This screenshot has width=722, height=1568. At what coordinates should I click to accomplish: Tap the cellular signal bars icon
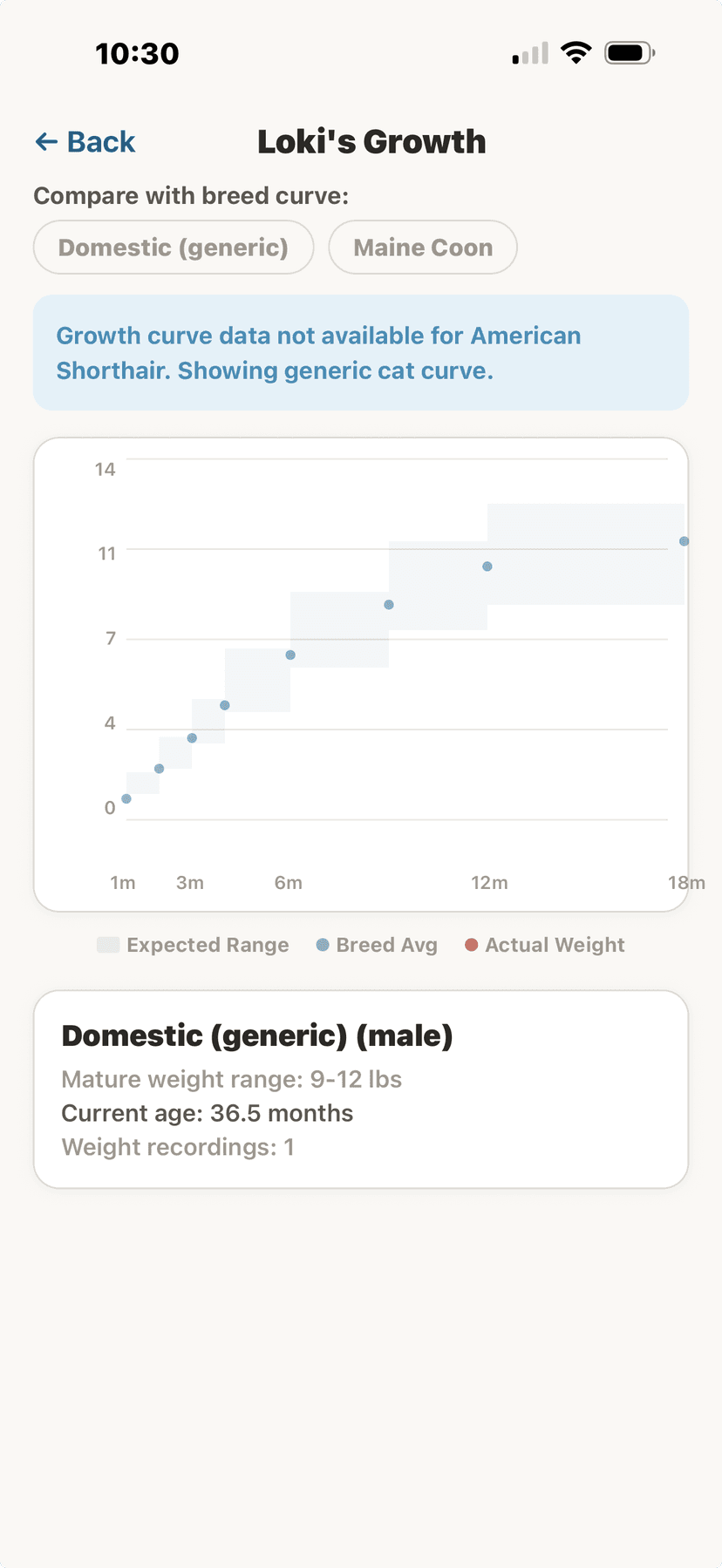pyautogui.click(x=529, y=54)
